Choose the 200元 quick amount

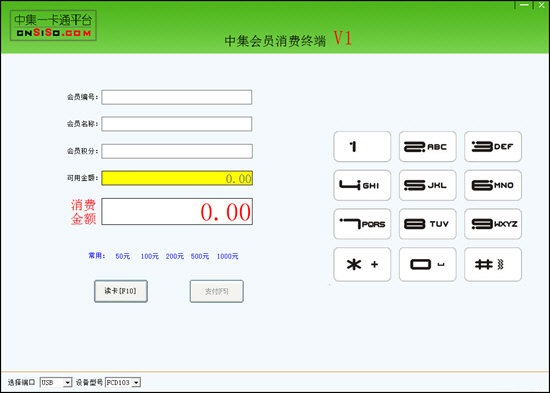coord(175,257)
